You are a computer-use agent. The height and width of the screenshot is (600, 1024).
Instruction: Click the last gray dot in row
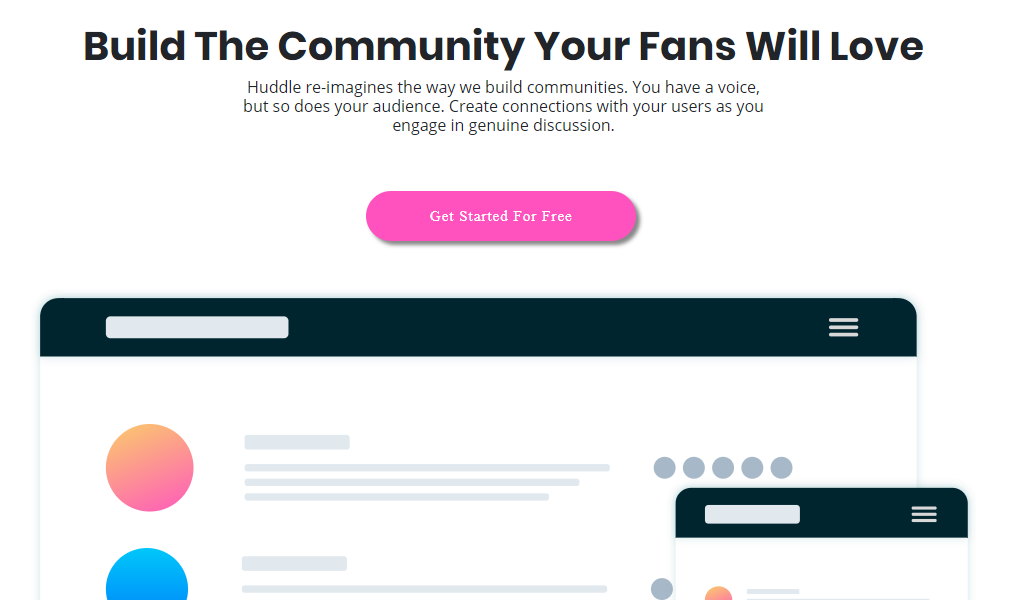[x=782, y=467]
